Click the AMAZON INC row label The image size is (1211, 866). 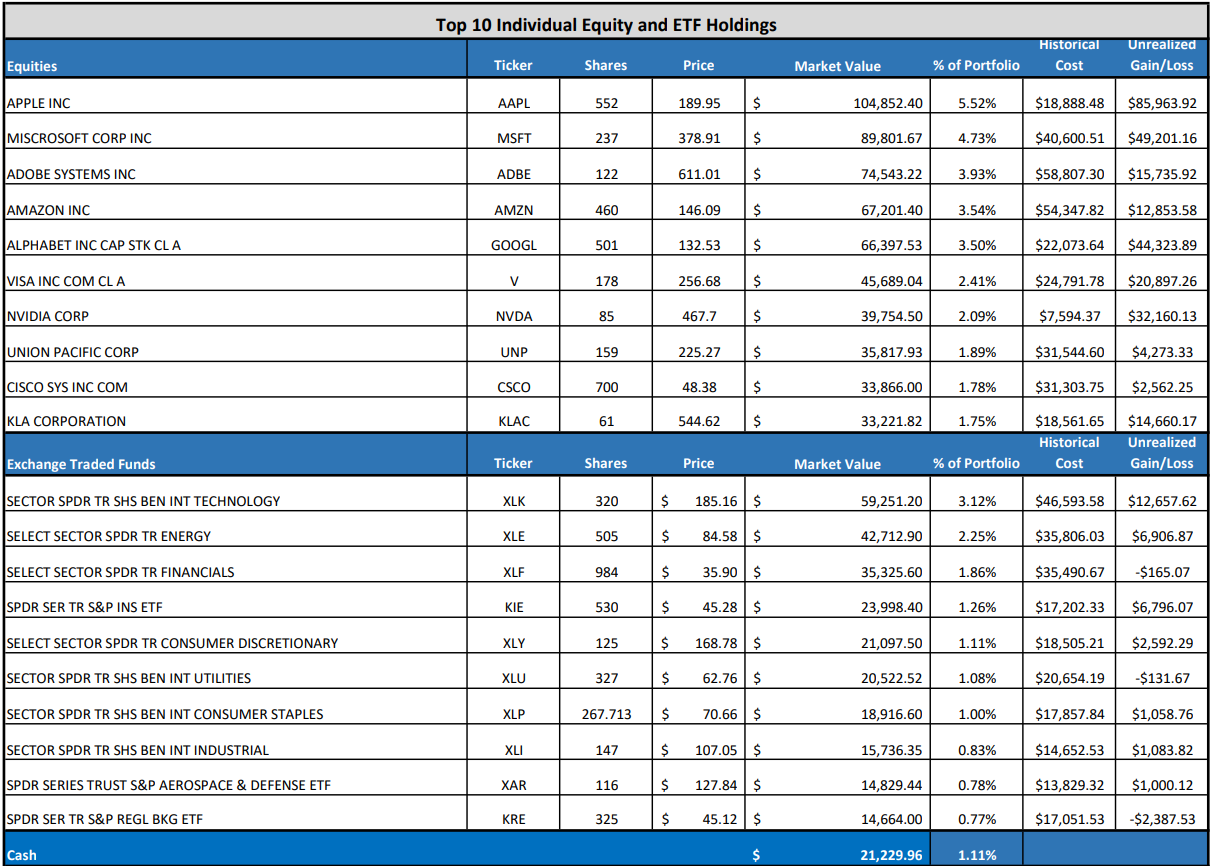(48, 210)
